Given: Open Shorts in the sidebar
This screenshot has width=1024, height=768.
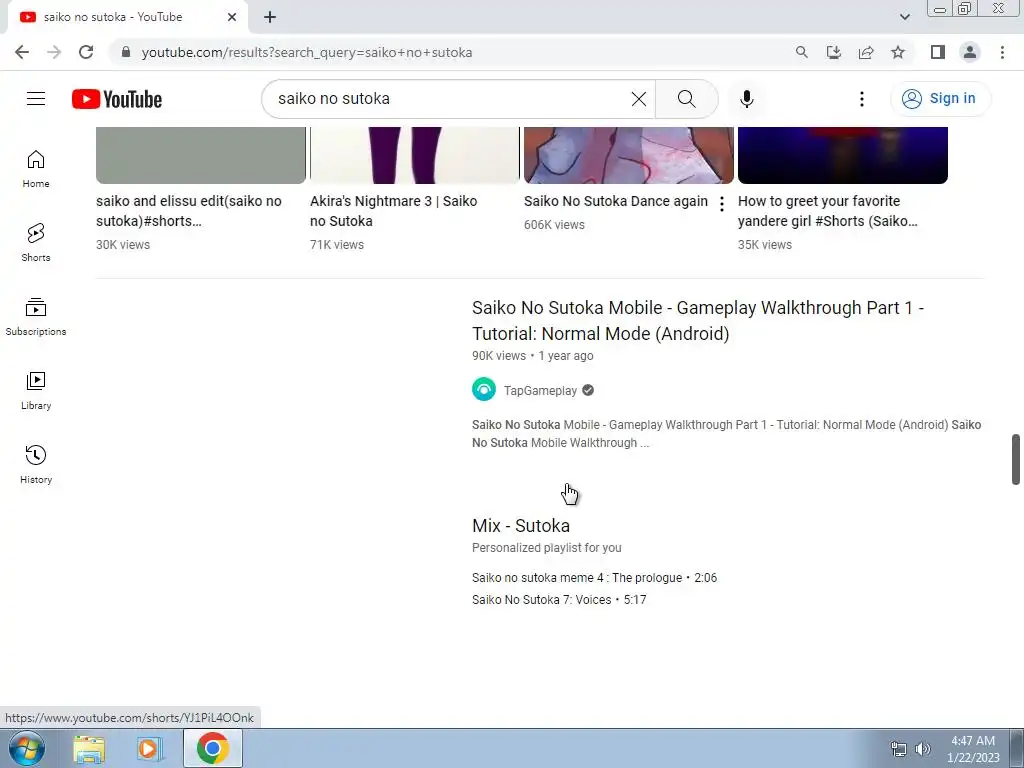Looking at the screenshot, I should [x=36, y=243].
